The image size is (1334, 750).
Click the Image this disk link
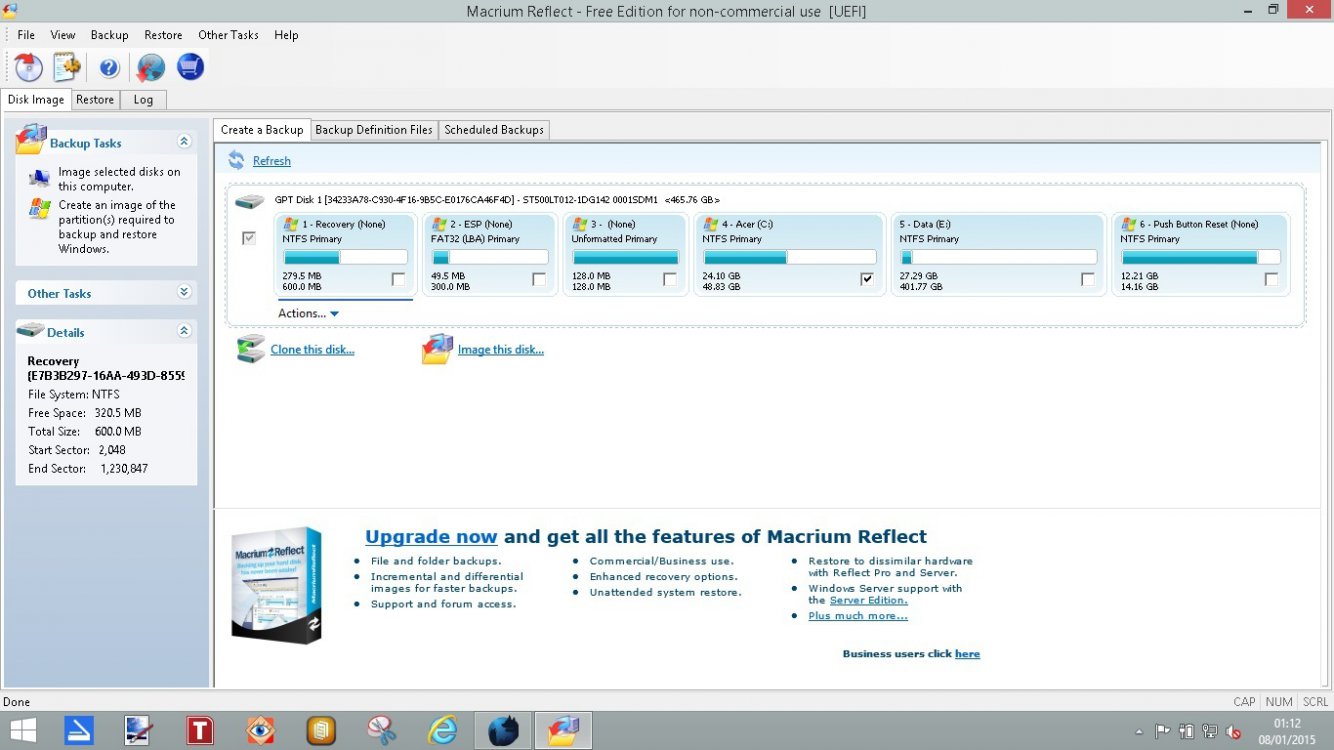tap(501, 350)
